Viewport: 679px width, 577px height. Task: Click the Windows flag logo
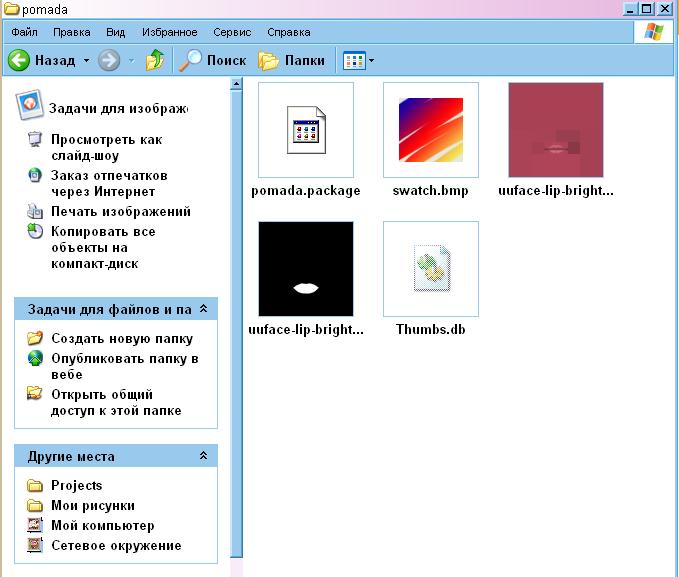click(654, 32)
